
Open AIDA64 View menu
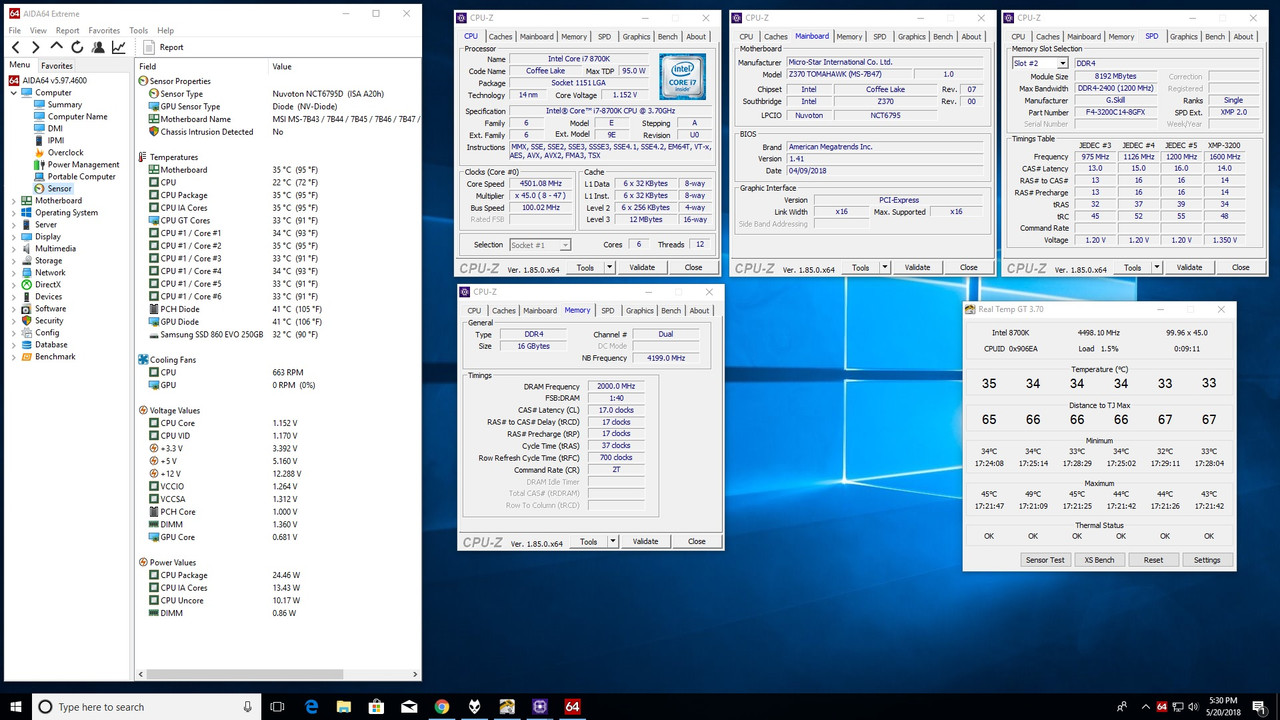pyautogui.click(x=37, y=30)
